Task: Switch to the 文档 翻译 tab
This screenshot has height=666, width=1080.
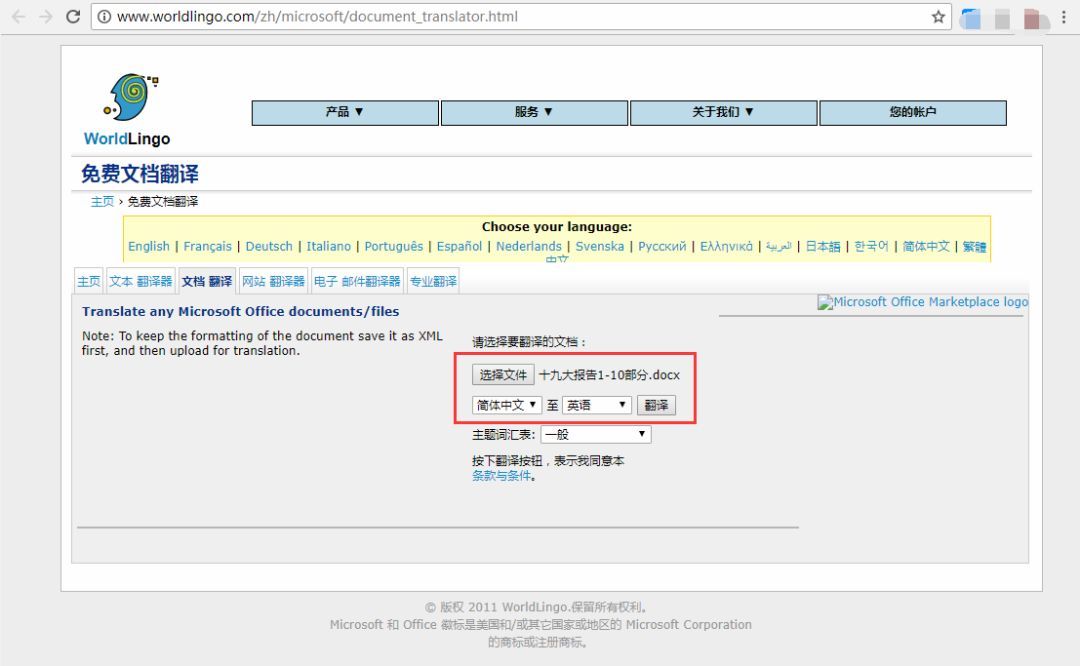Action: [x=207, y=281]
